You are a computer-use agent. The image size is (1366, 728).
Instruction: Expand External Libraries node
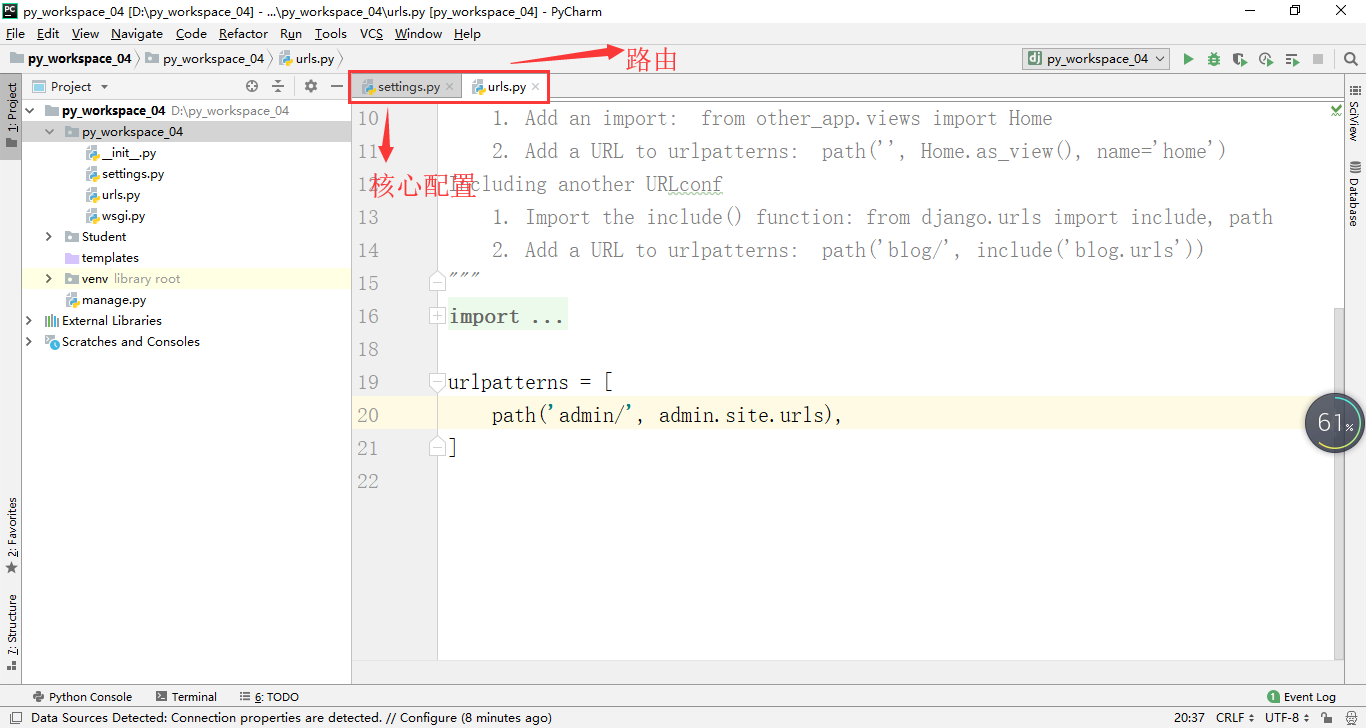[x=29, y=321]
